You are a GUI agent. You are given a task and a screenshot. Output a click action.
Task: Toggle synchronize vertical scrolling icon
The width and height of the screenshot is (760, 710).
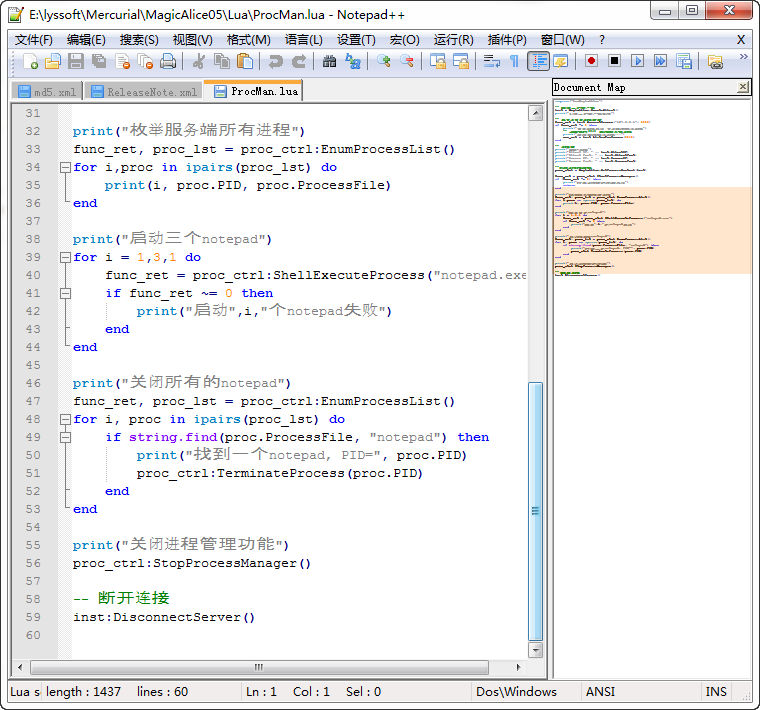(438, 62)
